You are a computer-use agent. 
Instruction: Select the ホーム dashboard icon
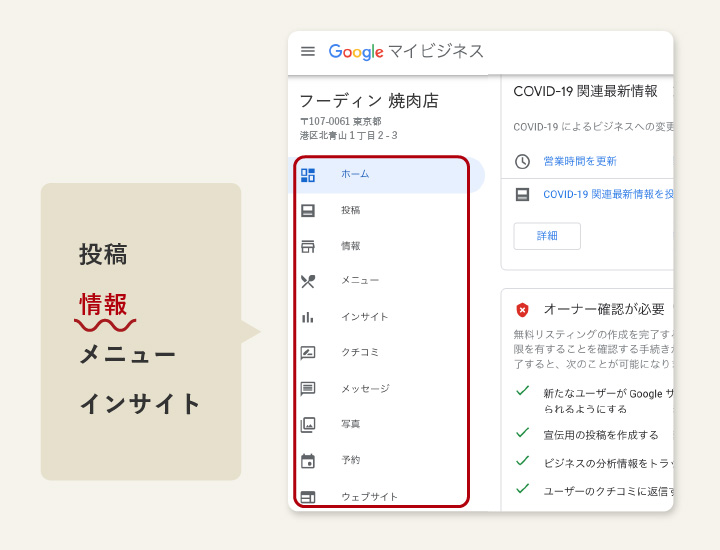coord(308,175)
